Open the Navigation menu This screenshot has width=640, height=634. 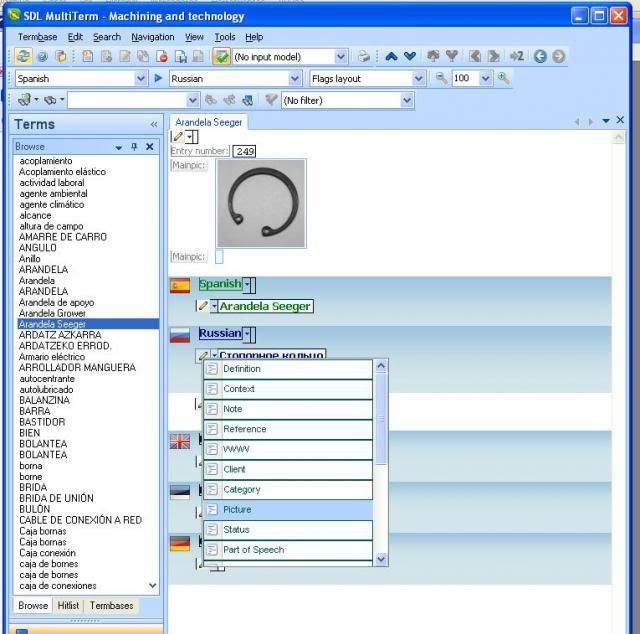click(153, 37)
